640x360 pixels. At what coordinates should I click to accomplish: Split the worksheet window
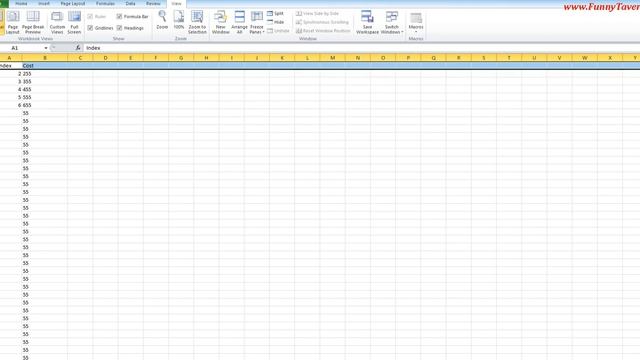(276, 13)
